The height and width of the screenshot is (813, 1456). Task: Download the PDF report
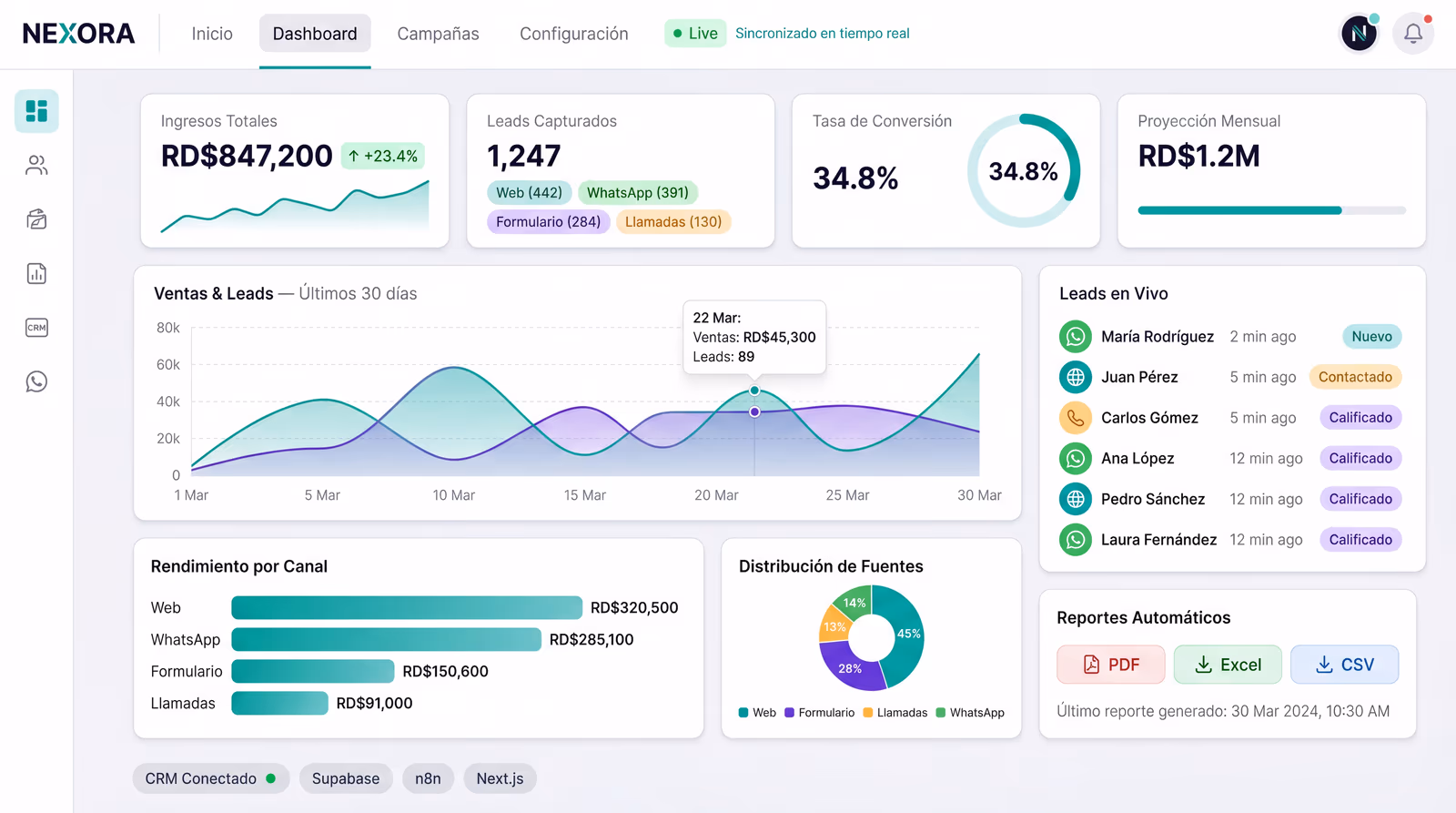point(1111,665)
